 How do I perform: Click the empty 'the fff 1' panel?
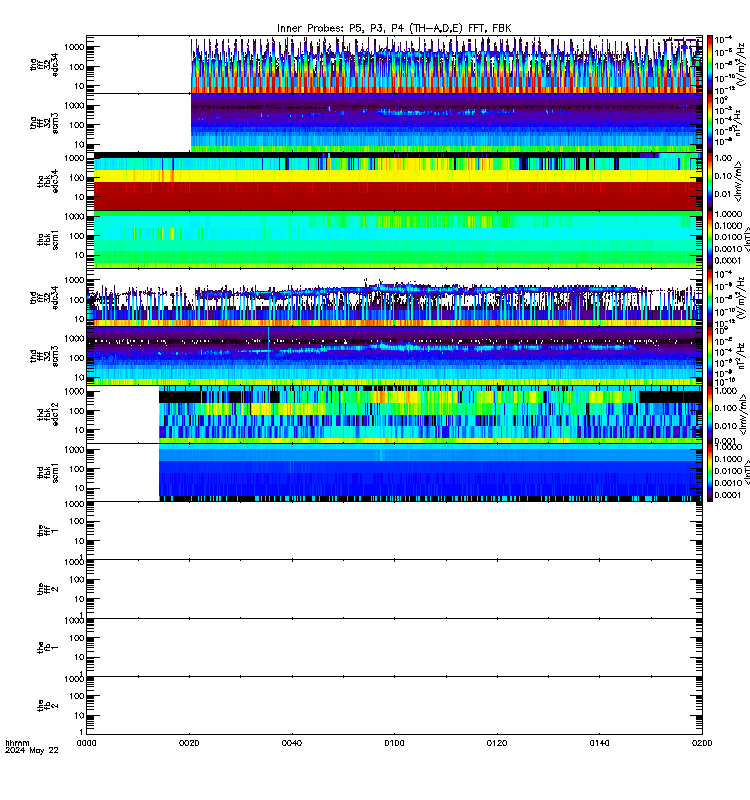394,531
